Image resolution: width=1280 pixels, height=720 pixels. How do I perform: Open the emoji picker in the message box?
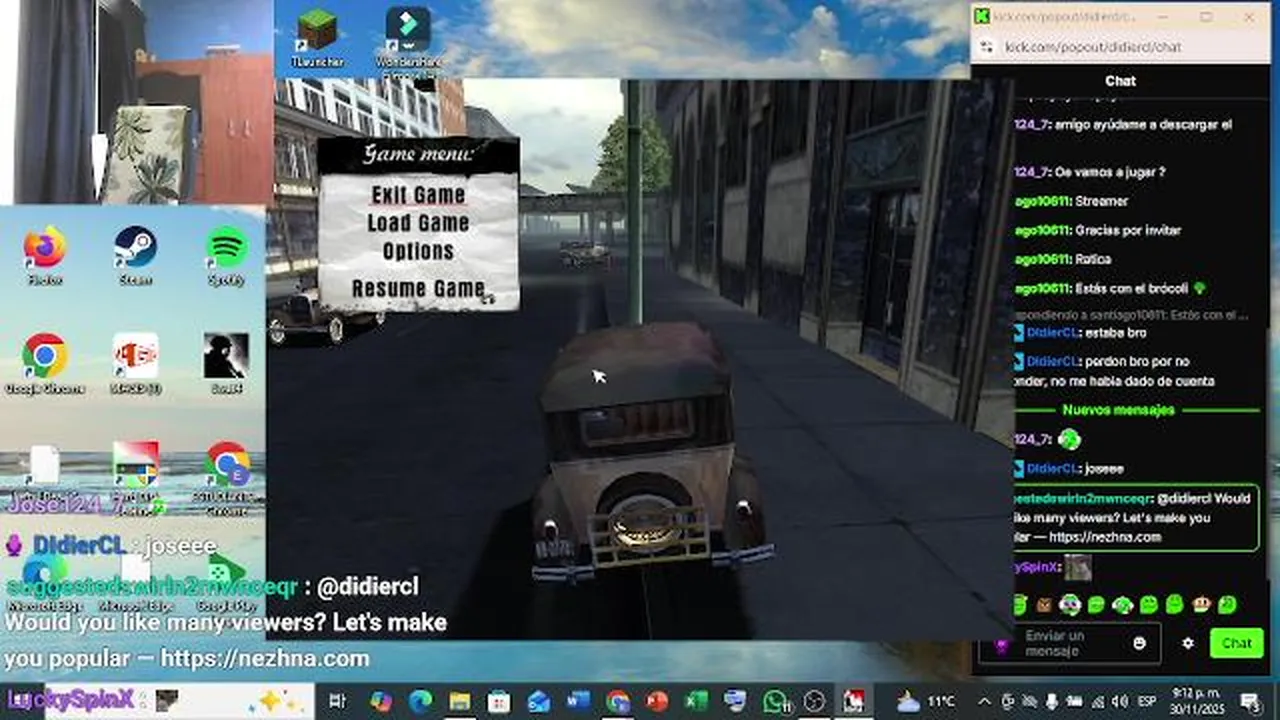point(1139,643)
